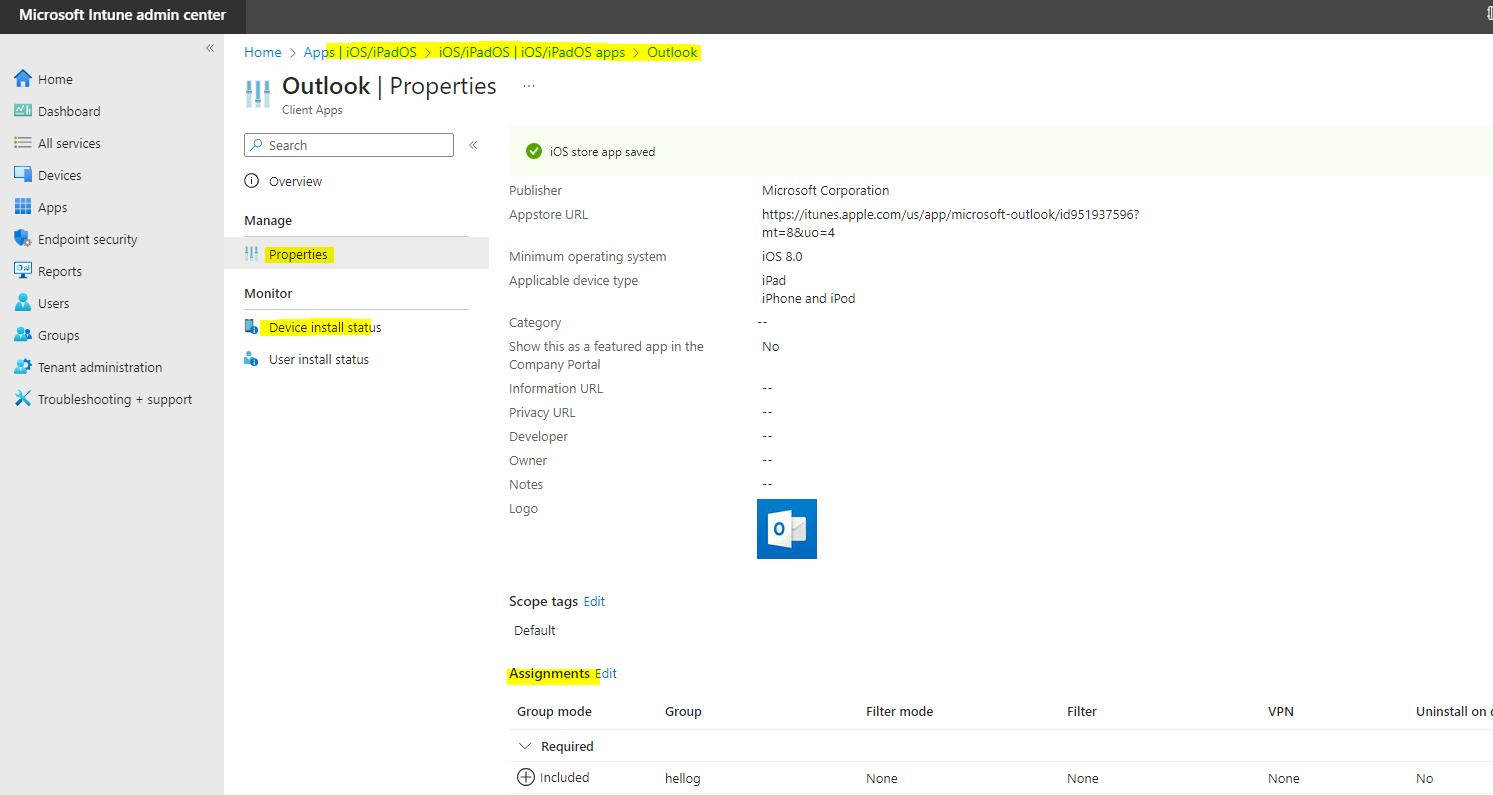
Task: Click the Appstore URL value
Action: point(950,223)
